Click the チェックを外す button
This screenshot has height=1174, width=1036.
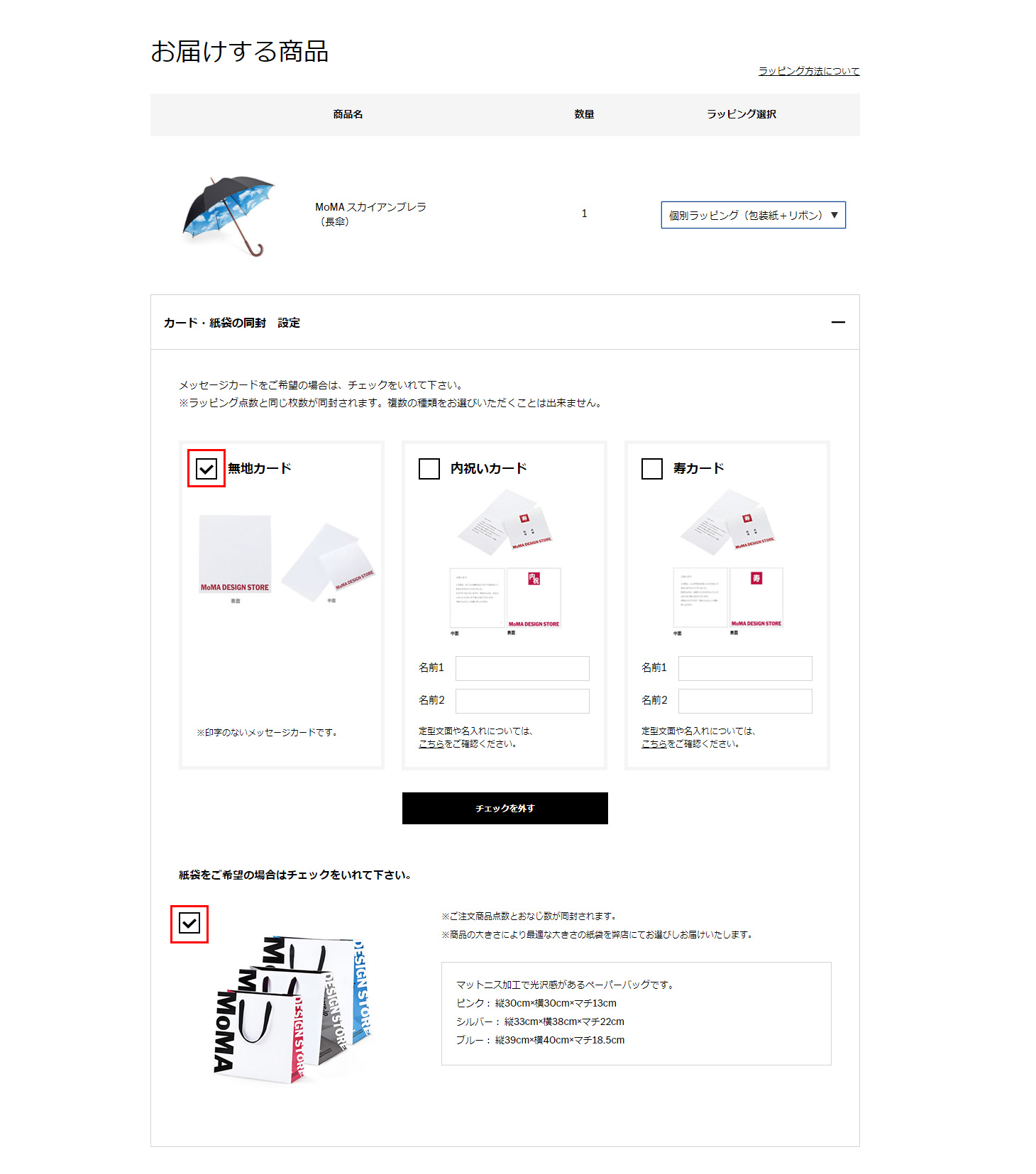[505, 808]
